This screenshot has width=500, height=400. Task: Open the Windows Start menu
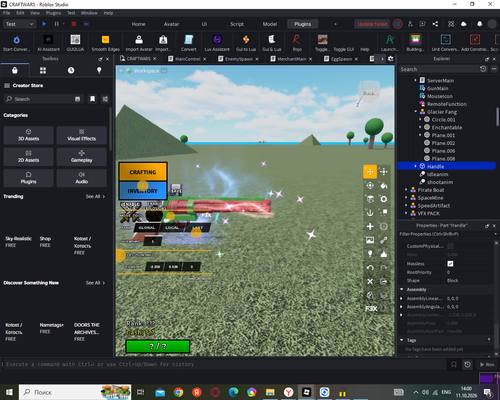click(x=9, y=392)
